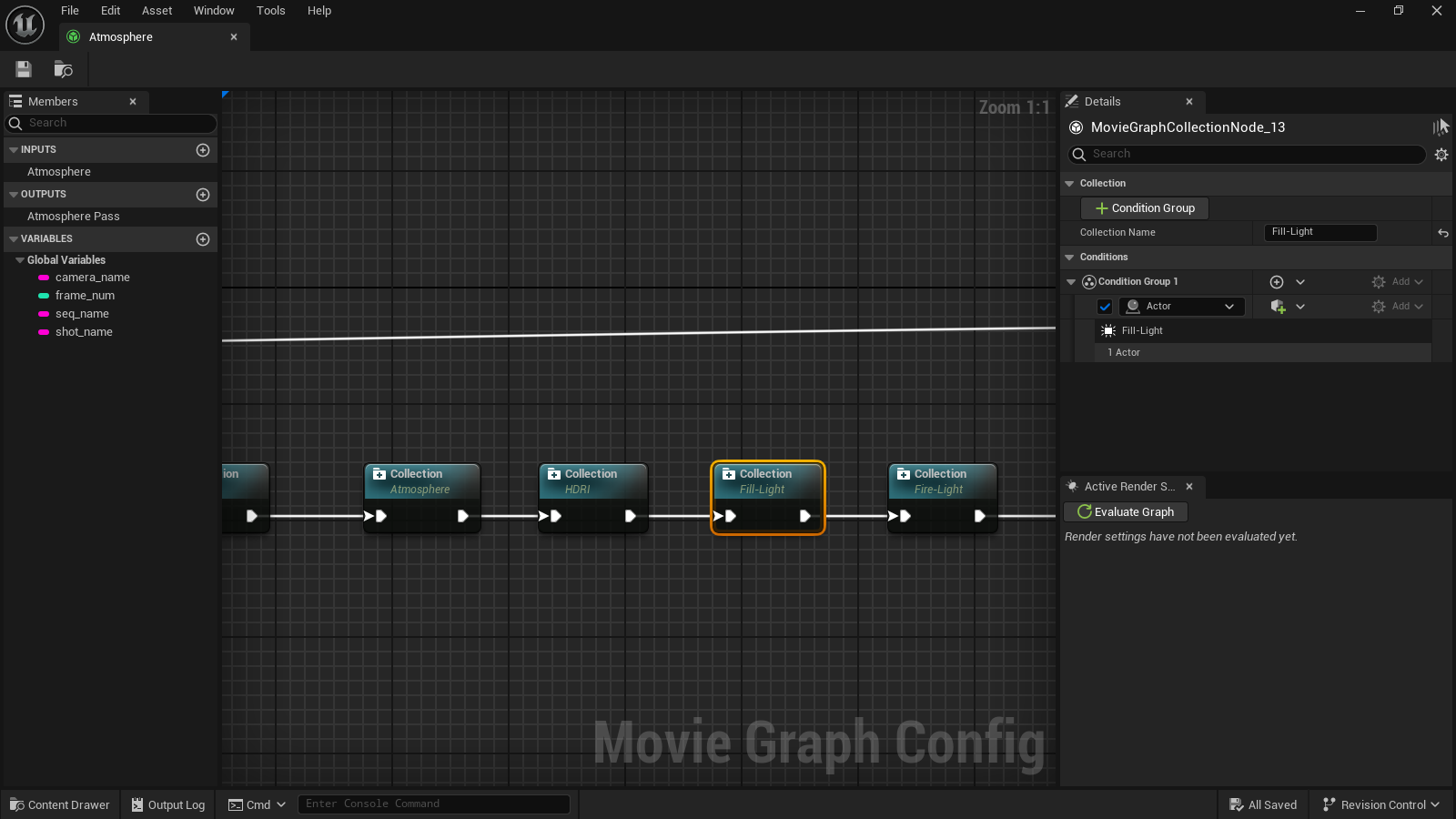Click output pin of Collection Fire-Light node

coord(980,516)
